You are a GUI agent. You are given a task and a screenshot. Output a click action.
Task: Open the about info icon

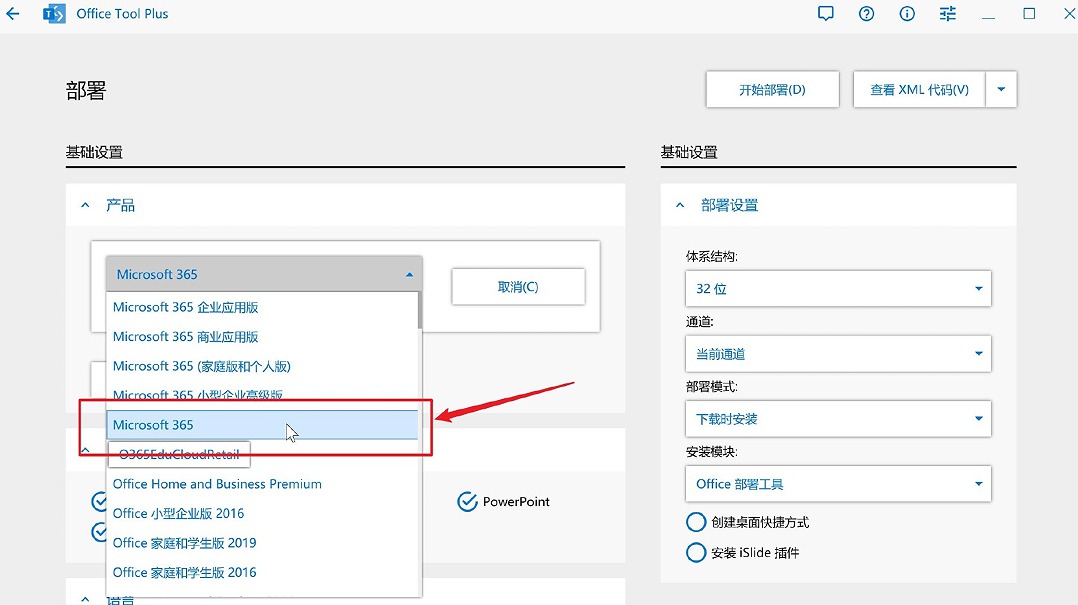[x=907, y=14]
